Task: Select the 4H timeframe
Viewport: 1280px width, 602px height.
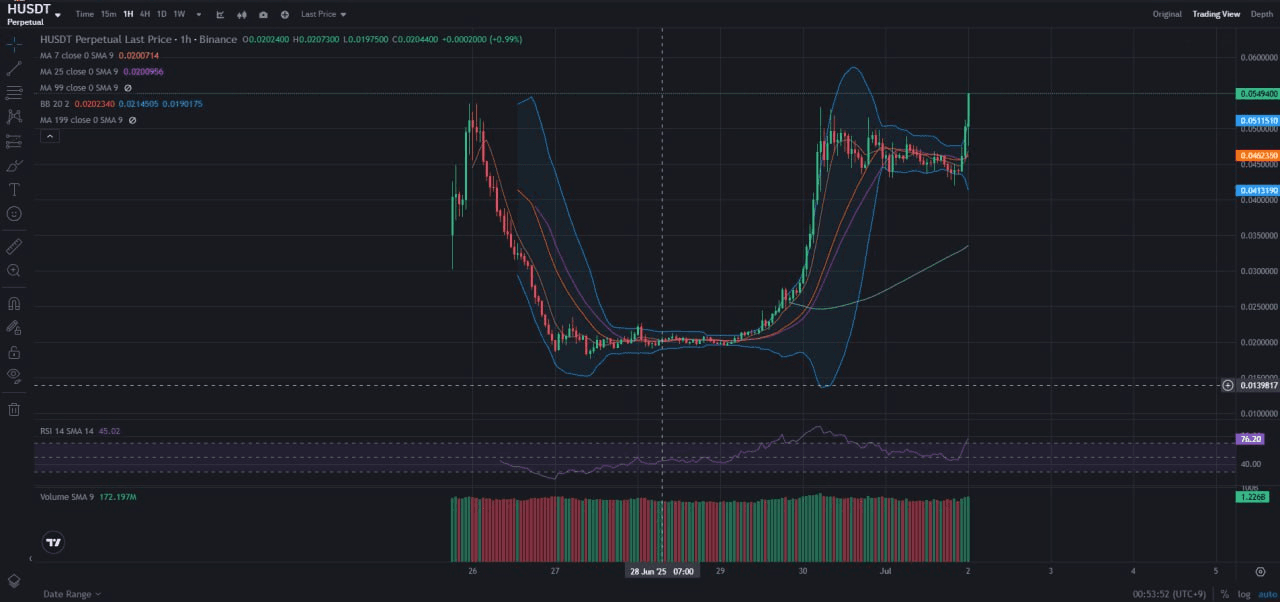Action: [145, 14]
